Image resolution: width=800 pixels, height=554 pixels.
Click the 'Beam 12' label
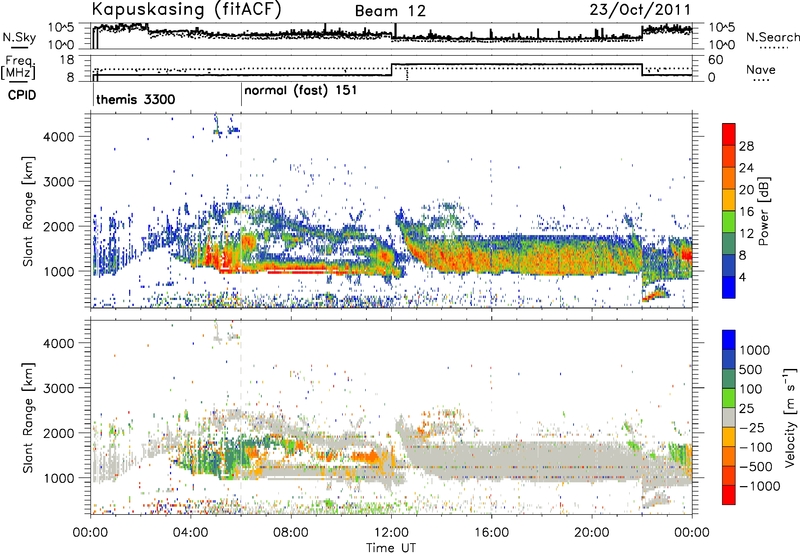[x=390, y=11]
